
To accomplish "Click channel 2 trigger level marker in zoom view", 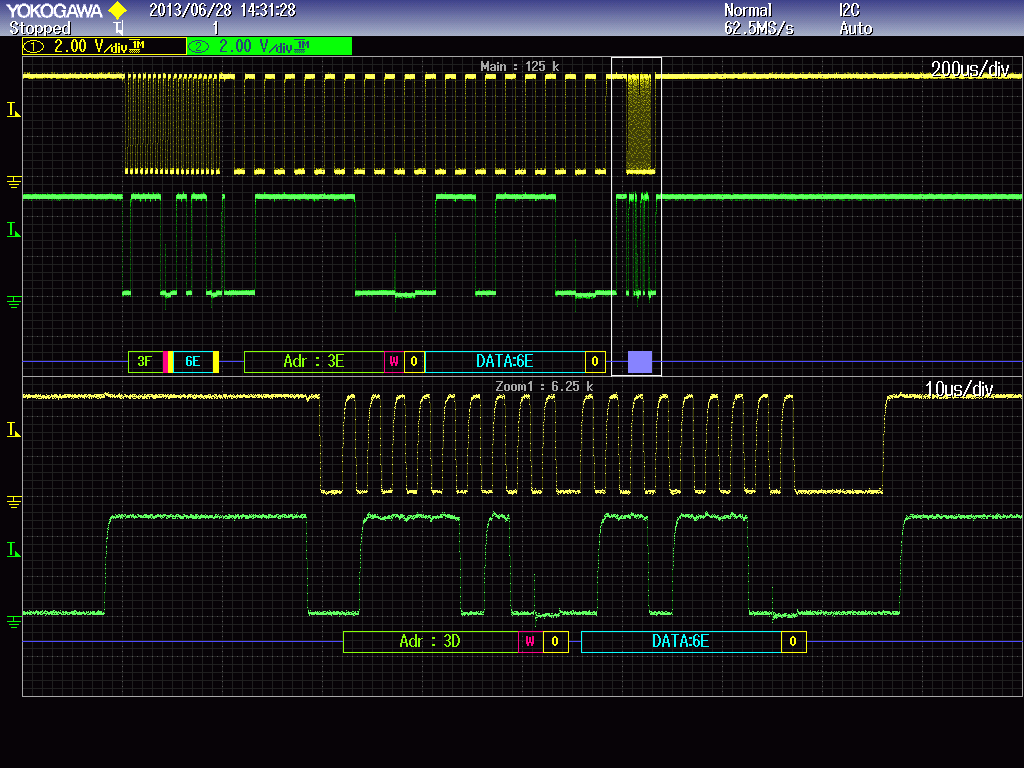I will point(14,550).
